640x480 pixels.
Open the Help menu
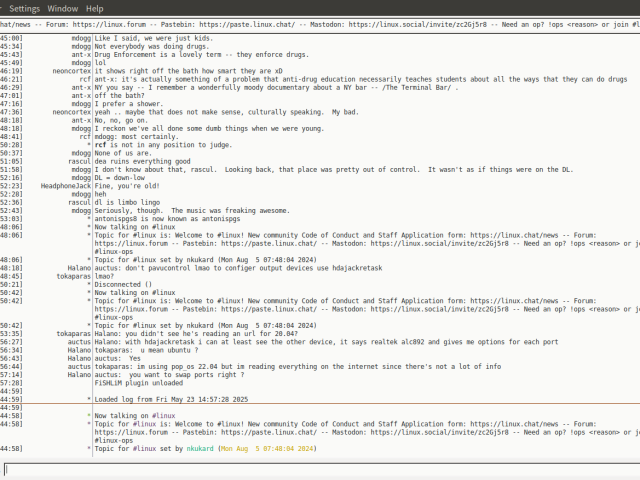pyautogui.click(x=94, y=7)
